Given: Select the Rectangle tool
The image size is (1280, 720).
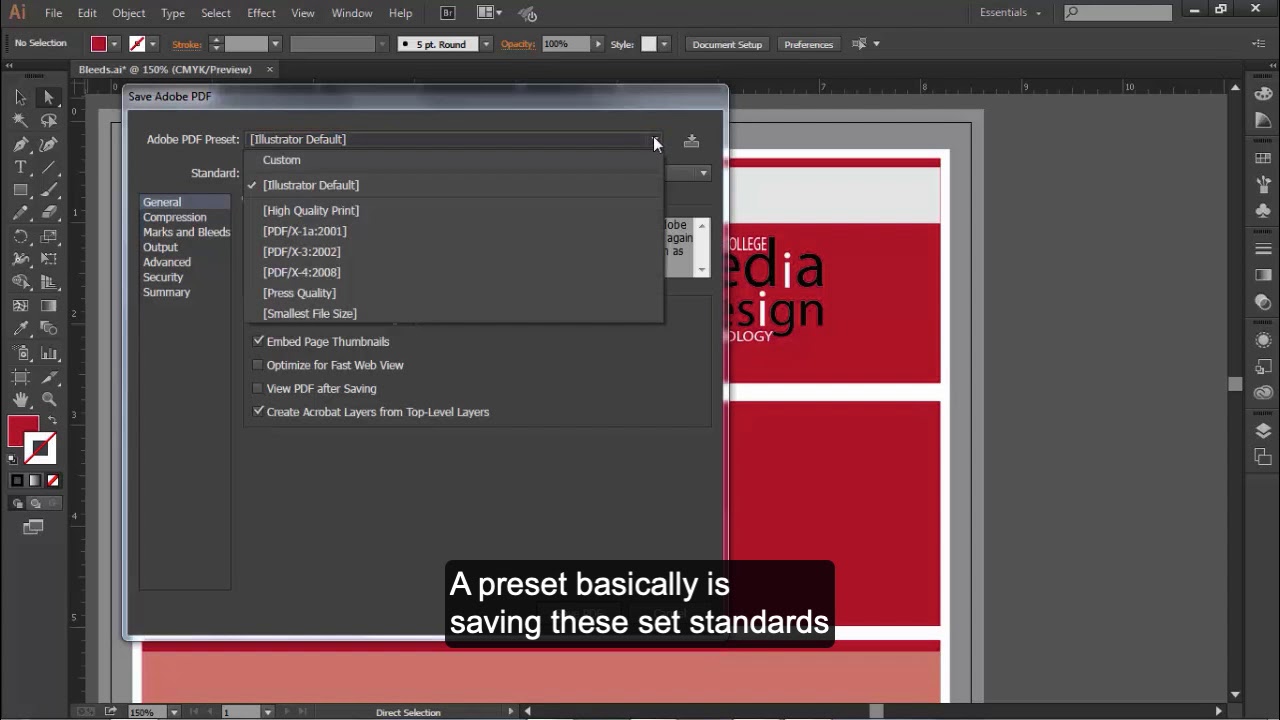Looking at the screenshot, I should pyautogui.click(x=20, y=190).
